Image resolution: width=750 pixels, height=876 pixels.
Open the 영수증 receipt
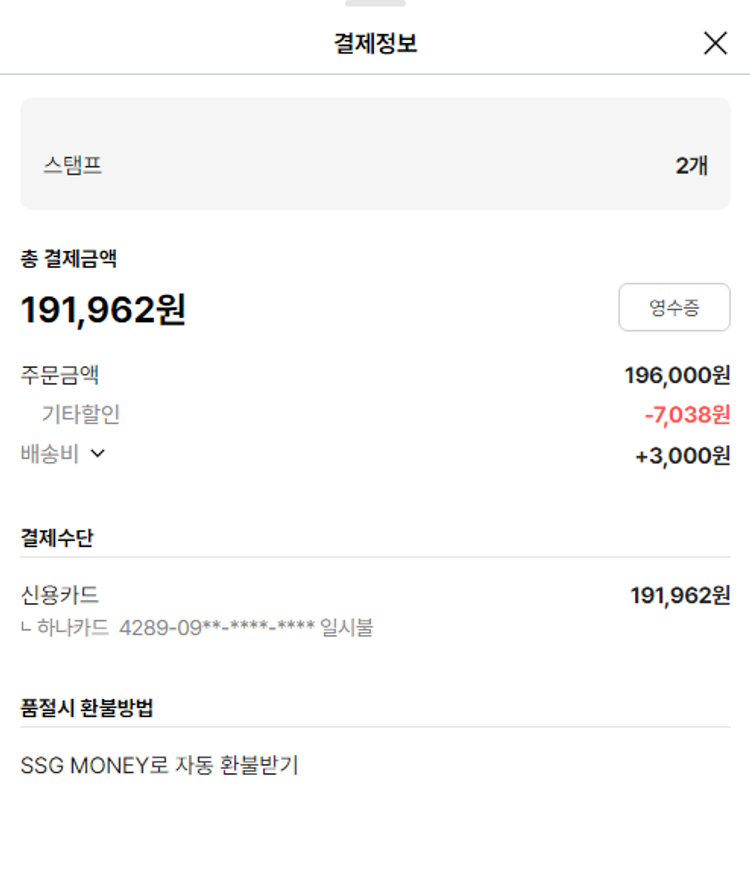[674, 308]
